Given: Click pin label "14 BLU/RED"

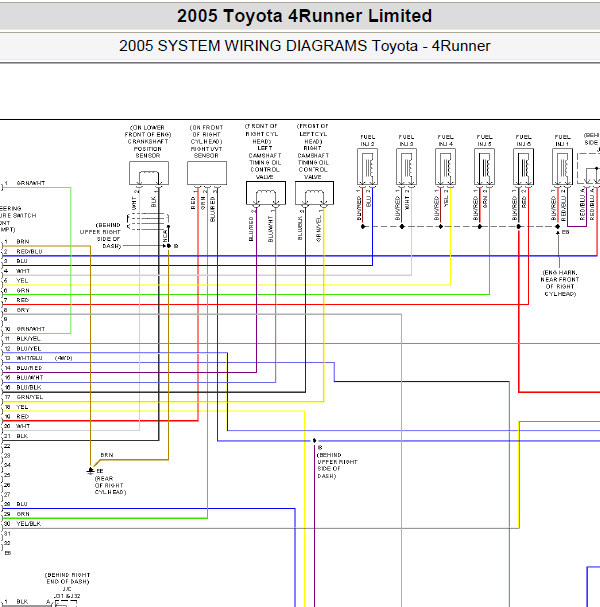Looking at the screenshot, I should (x=24, y=368).
